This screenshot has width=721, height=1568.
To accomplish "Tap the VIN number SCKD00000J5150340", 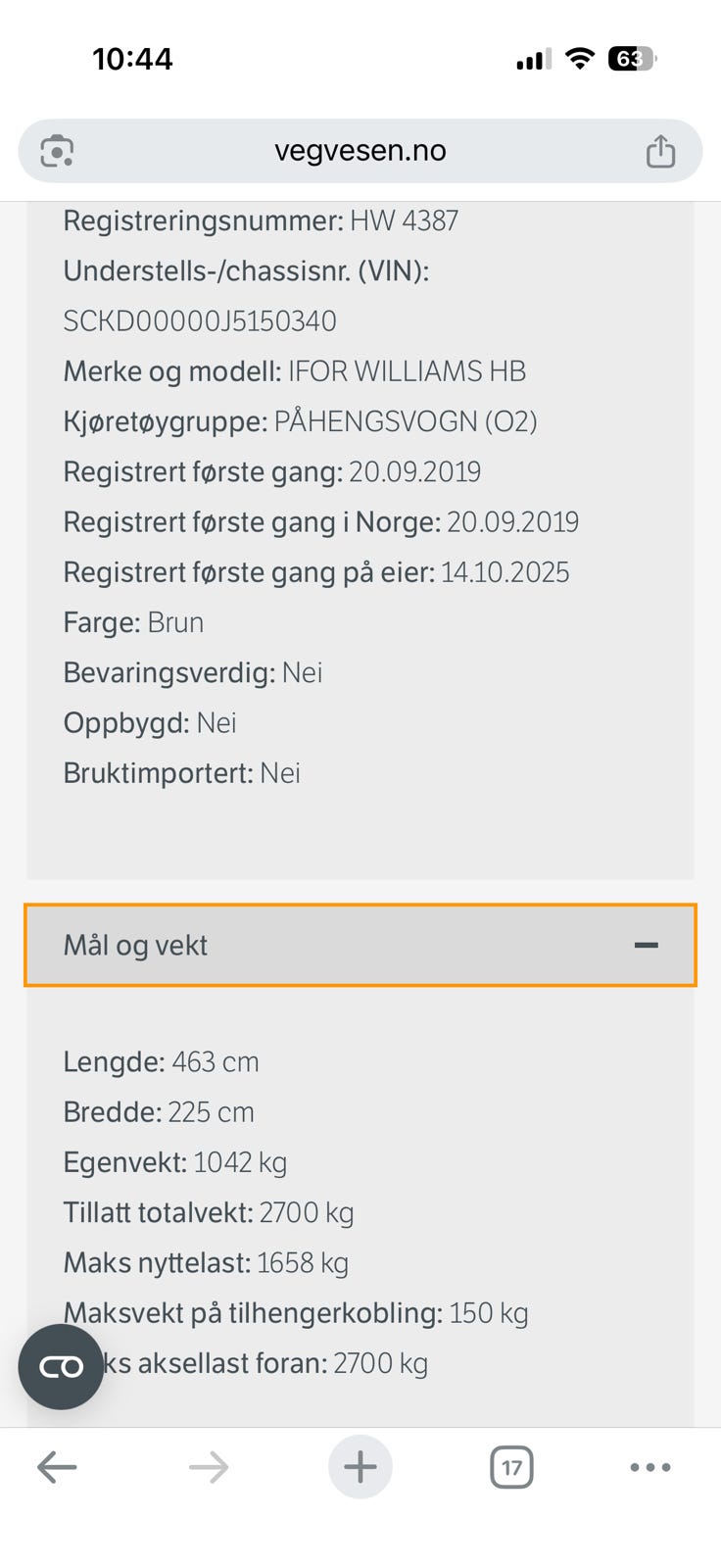I will click(x=200, y=321).
